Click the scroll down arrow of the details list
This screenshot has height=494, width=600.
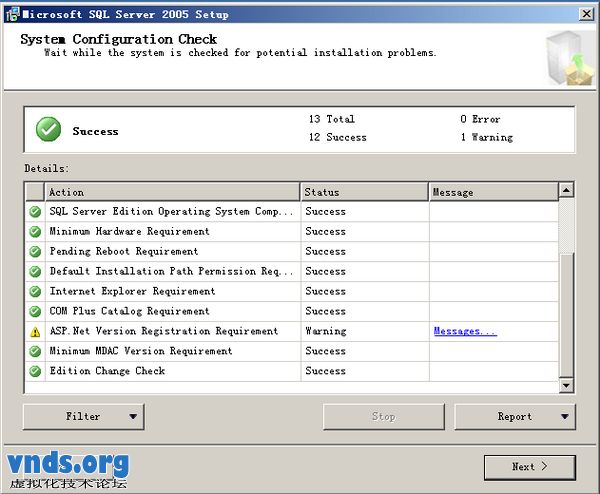tap(566, 385)
